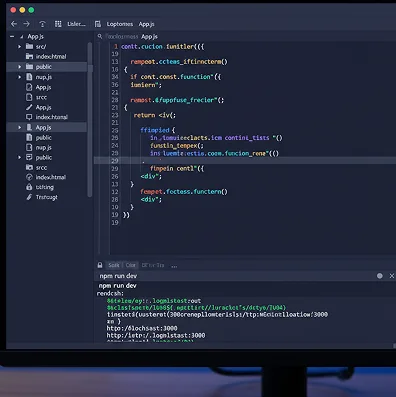Open the public file with document icon
This screenshot has width=396, height=397.
[44, 137]
